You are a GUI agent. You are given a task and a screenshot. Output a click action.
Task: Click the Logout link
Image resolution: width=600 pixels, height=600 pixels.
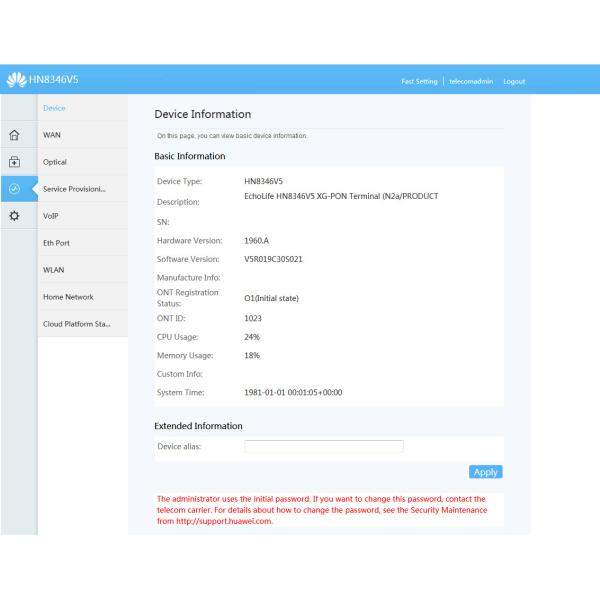[514, 81]
